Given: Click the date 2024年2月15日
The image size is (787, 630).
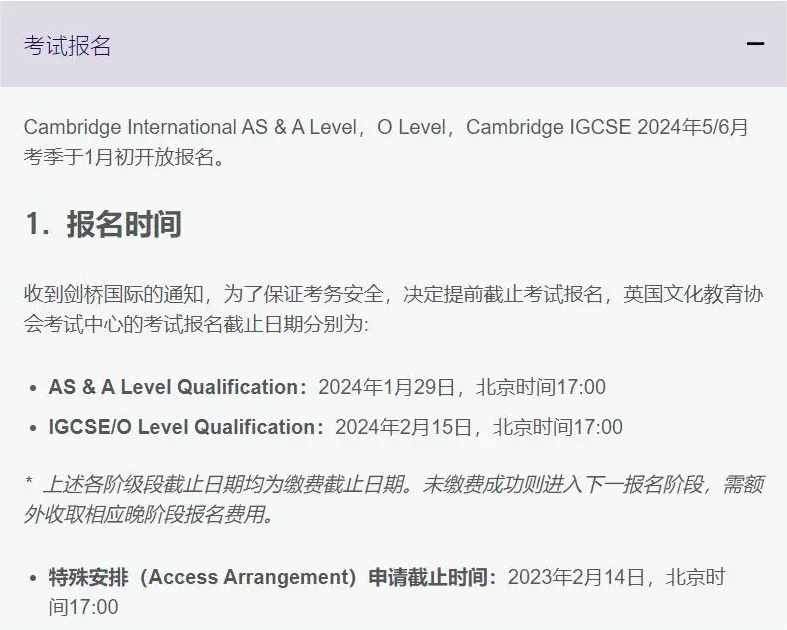Looking at the screenshot, I should tap(404, 427).
